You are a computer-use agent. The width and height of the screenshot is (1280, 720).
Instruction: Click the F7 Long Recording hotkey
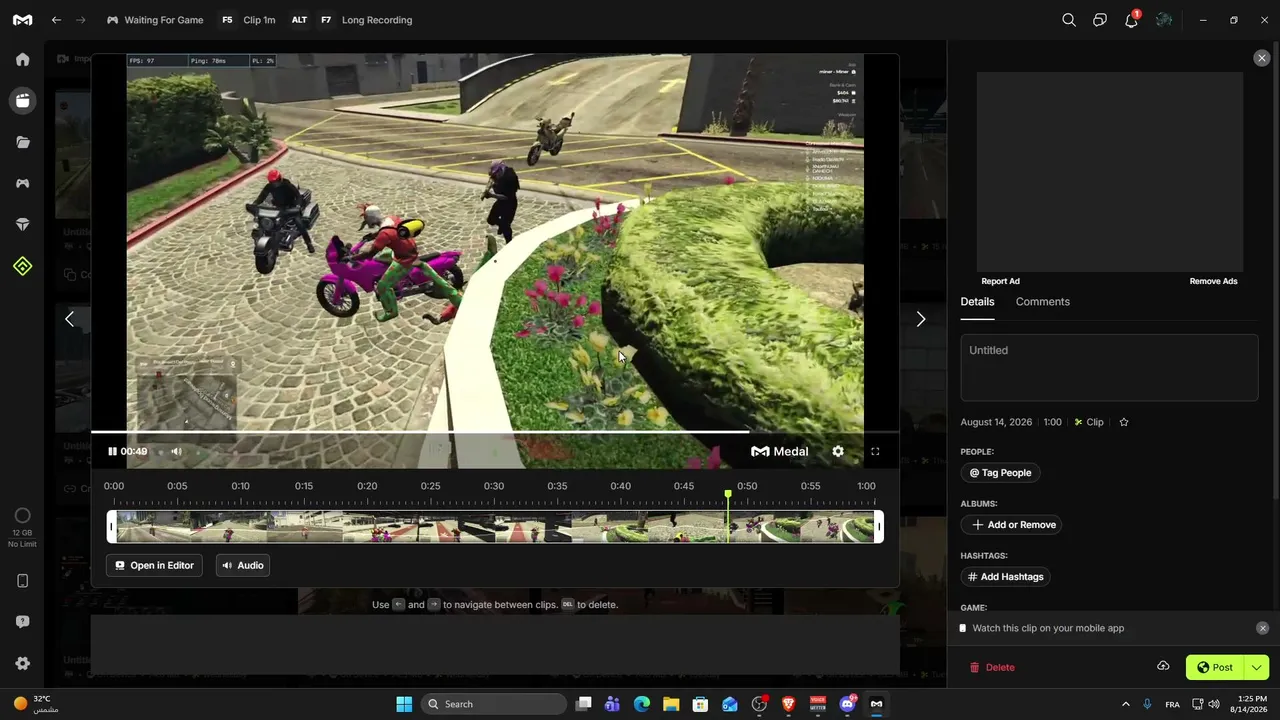(x=365, y=20)
